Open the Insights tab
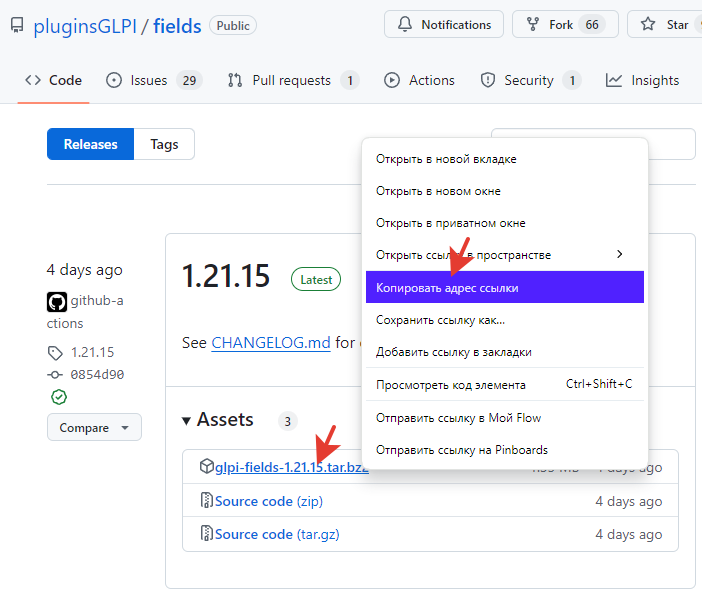702x590 pixels. click(x=642, y=80)
